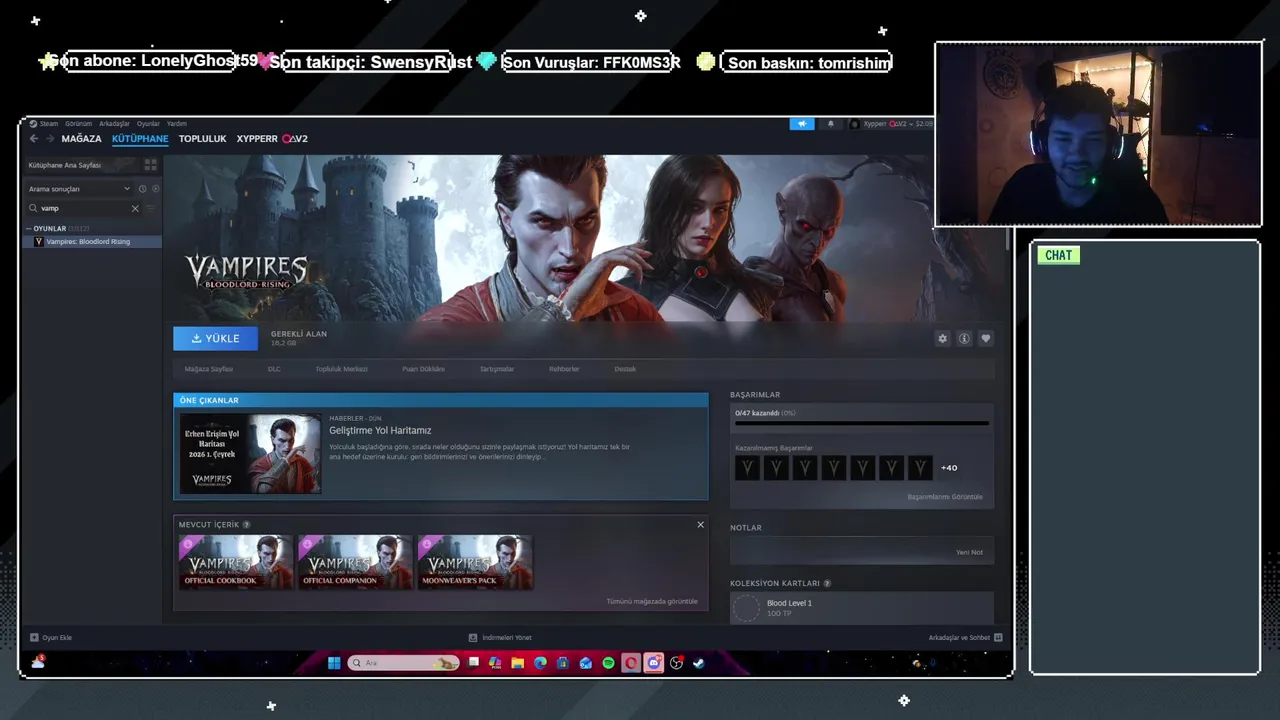This screenshot has height=720, width=1280.
Task: Open the XYPPERR profile tab
Action: (272, 139)
